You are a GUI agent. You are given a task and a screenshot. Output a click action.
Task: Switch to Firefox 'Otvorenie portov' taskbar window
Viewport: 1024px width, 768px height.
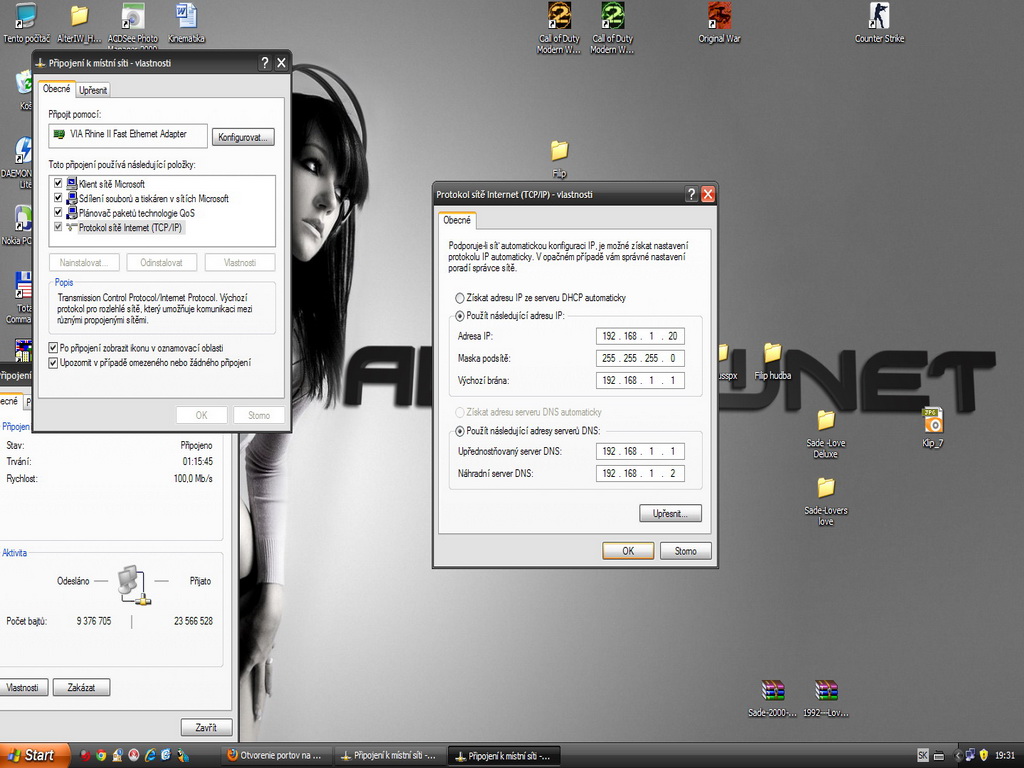[x=274, y=755]
